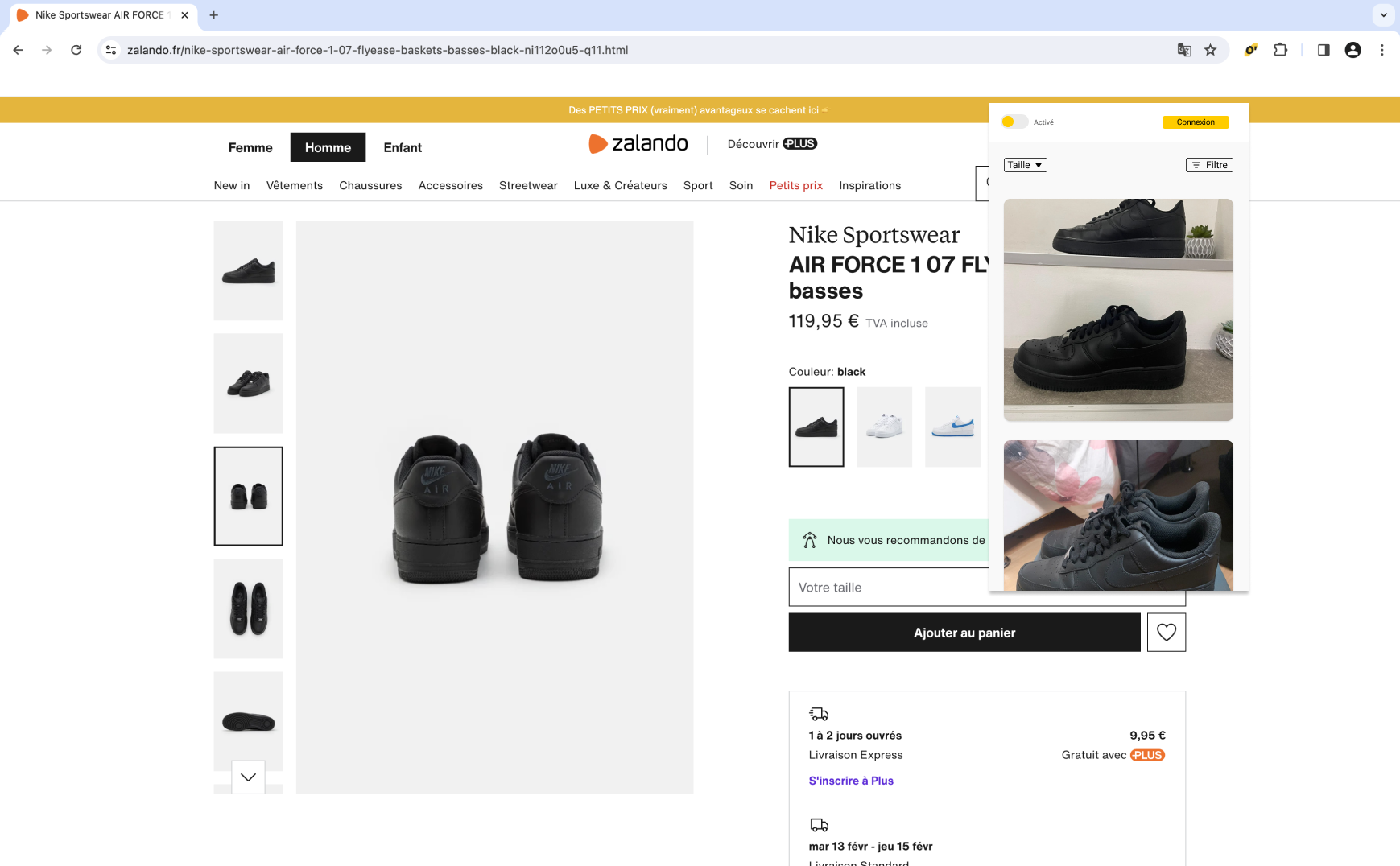Click the TVA incluse text
The height and width of the screenshot is (866, 1400).
[897, 323]
